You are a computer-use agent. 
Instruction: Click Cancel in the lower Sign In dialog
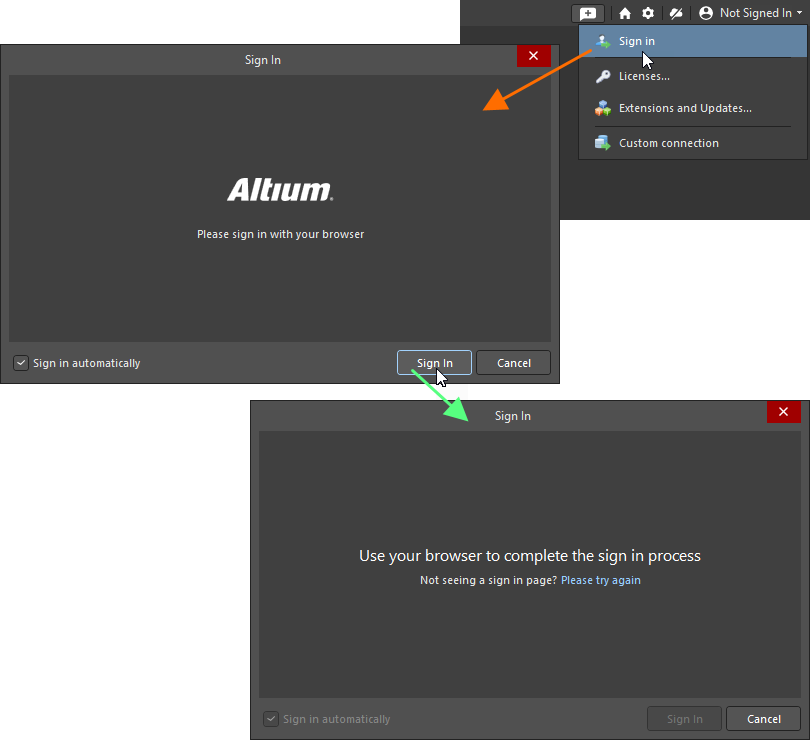click(764, 719)
